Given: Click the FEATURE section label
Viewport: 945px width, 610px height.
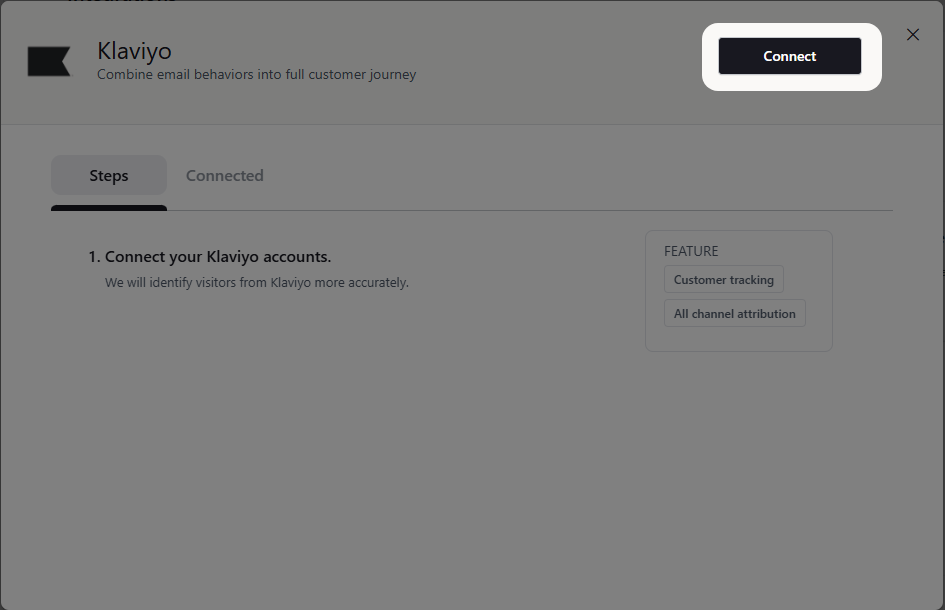Looking at the screenshot, I should (690, 251).
